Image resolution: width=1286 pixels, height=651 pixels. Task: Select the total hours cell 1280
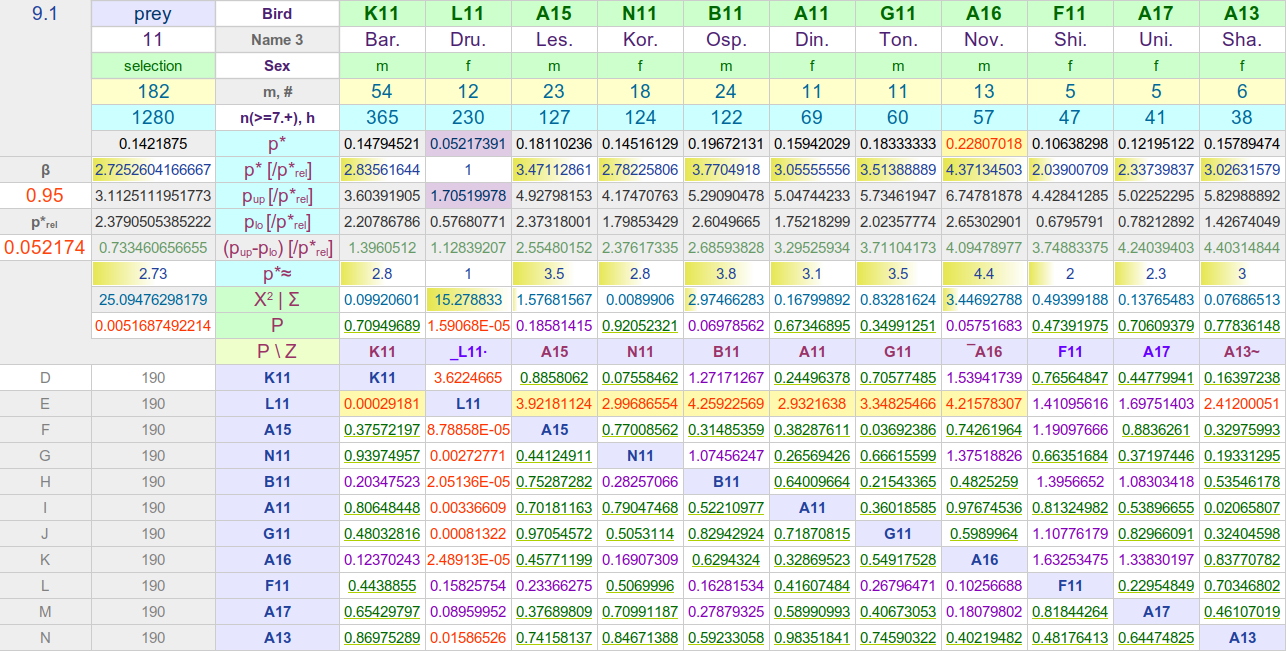(153, 118)
